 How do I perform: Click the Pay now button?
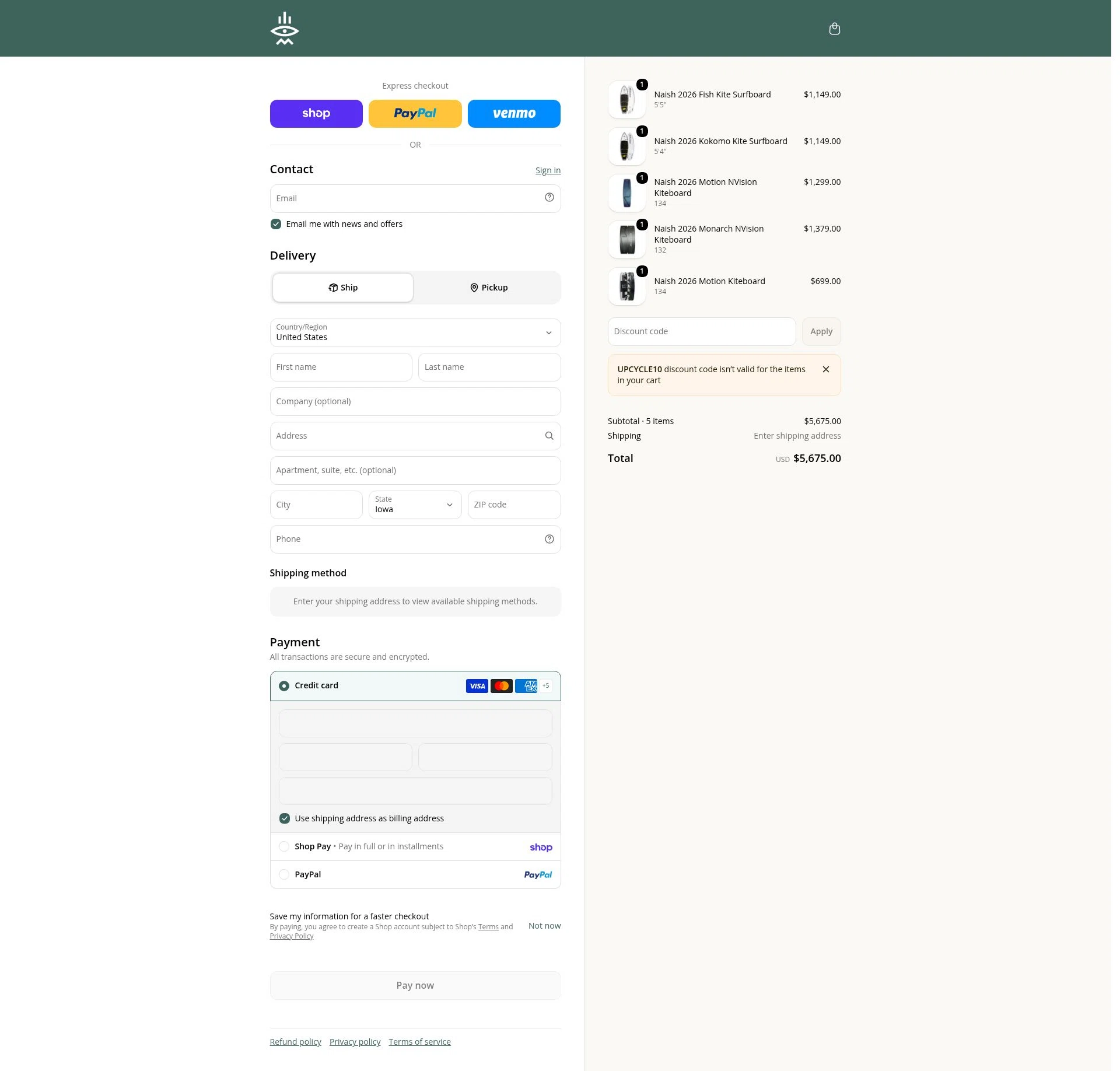click(x=415, y=985)
